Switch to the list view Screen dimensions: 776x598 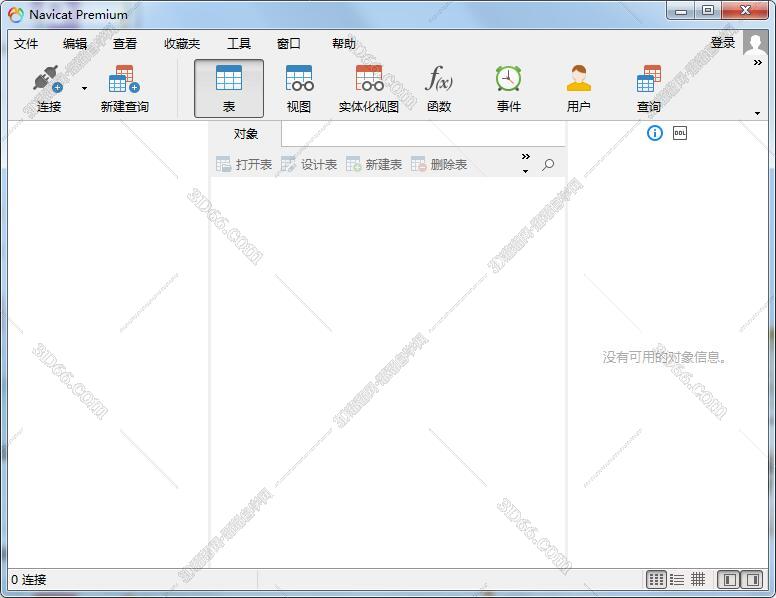point(677,579)
